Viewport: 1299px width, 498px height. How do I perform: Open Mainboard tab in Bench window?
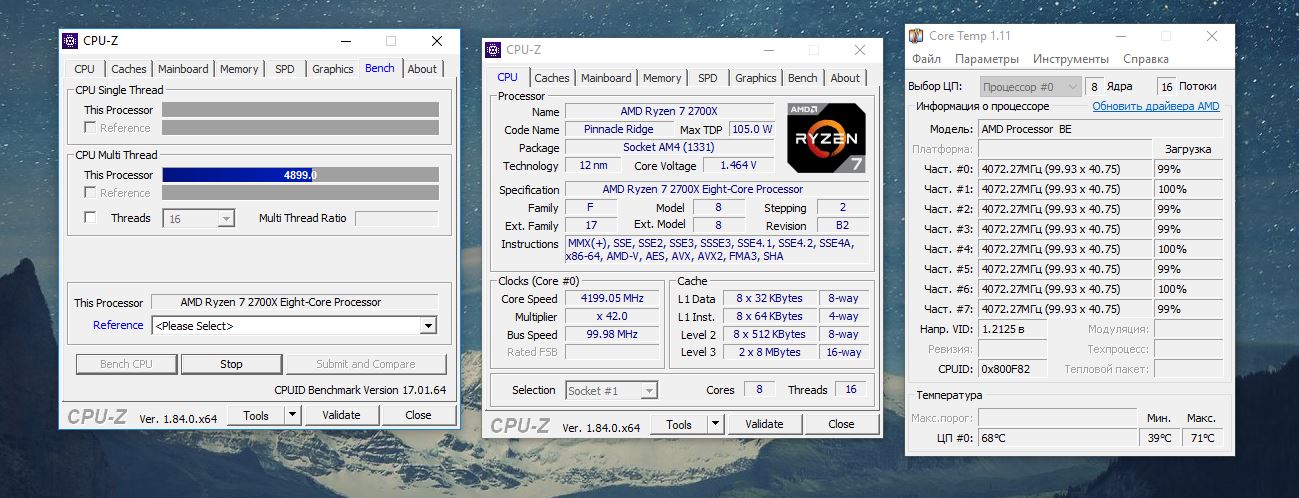coord(183,69)
